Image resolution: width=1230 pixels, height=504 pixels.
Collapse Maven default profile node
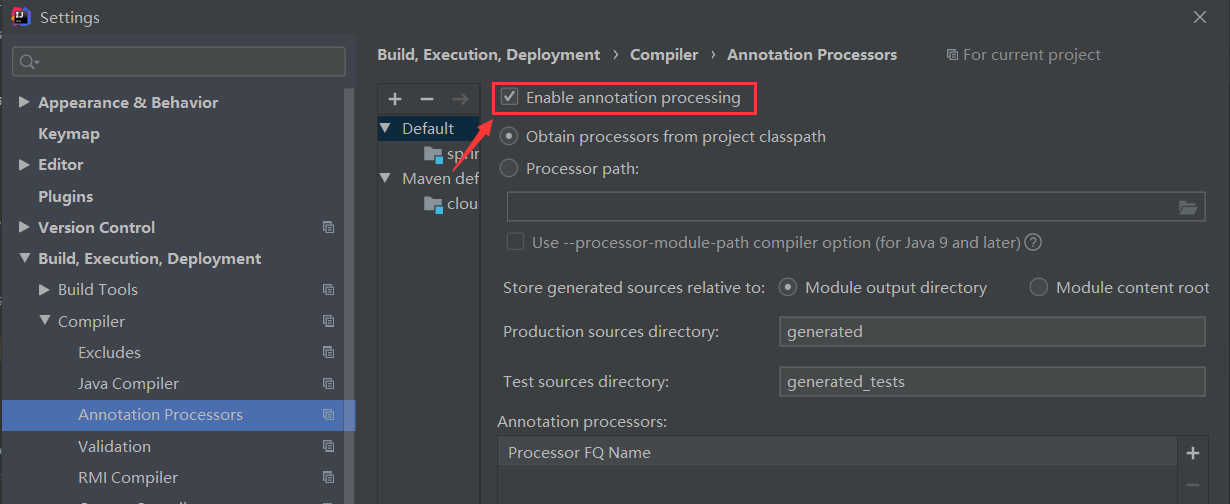click(387, 178)
